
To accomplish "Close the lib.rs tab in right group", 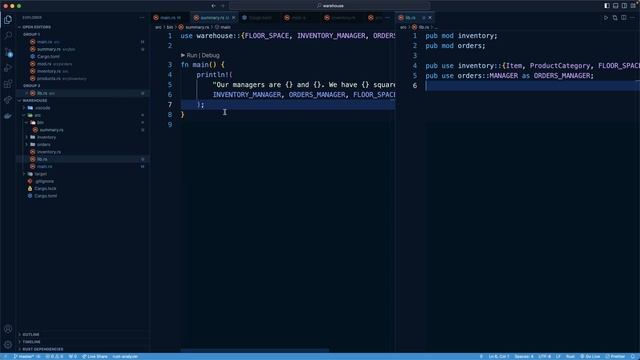I will pos(430,18).
